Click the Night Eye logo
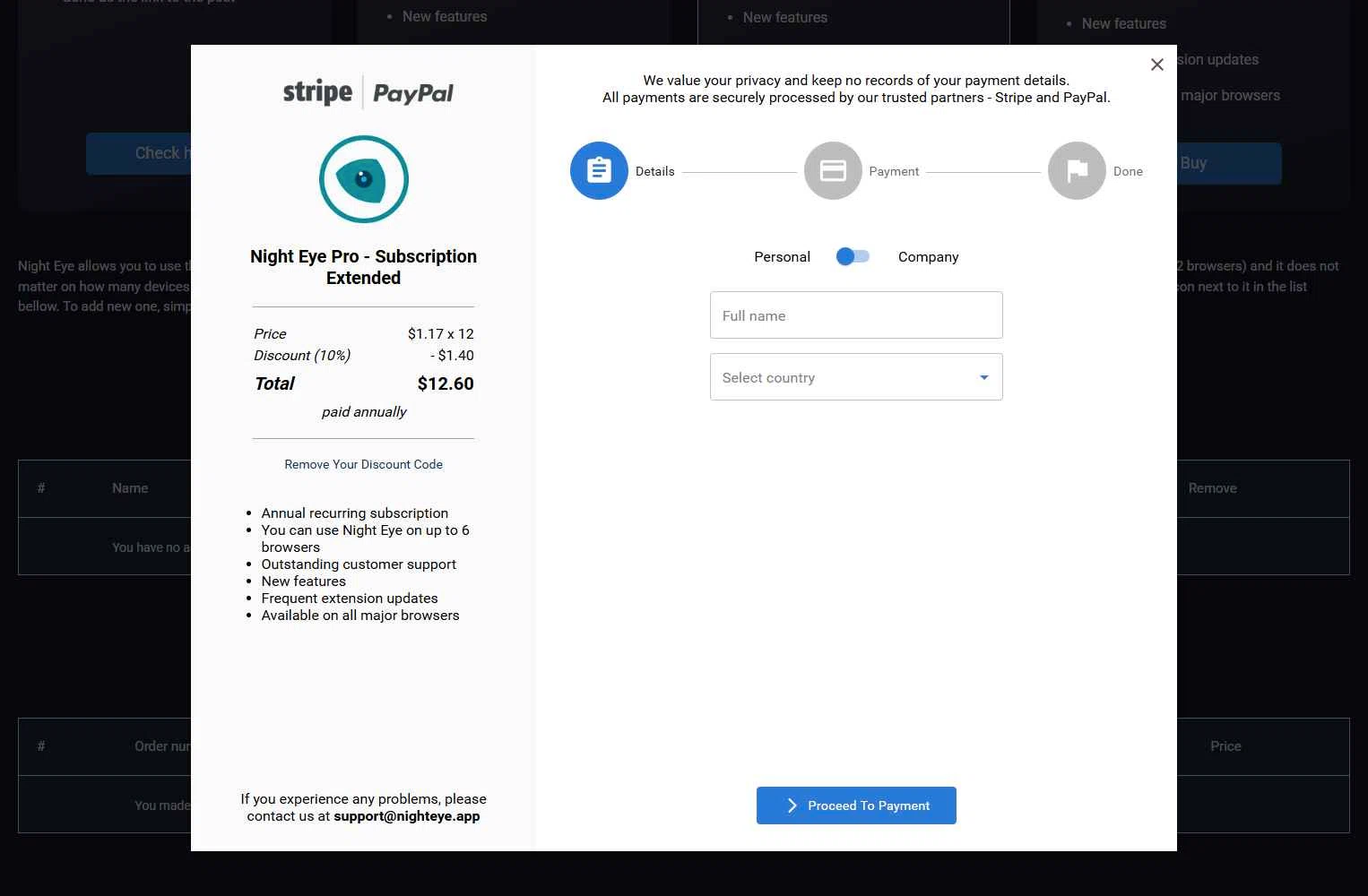The image size is (1368, 896). (x=364, y=179)
